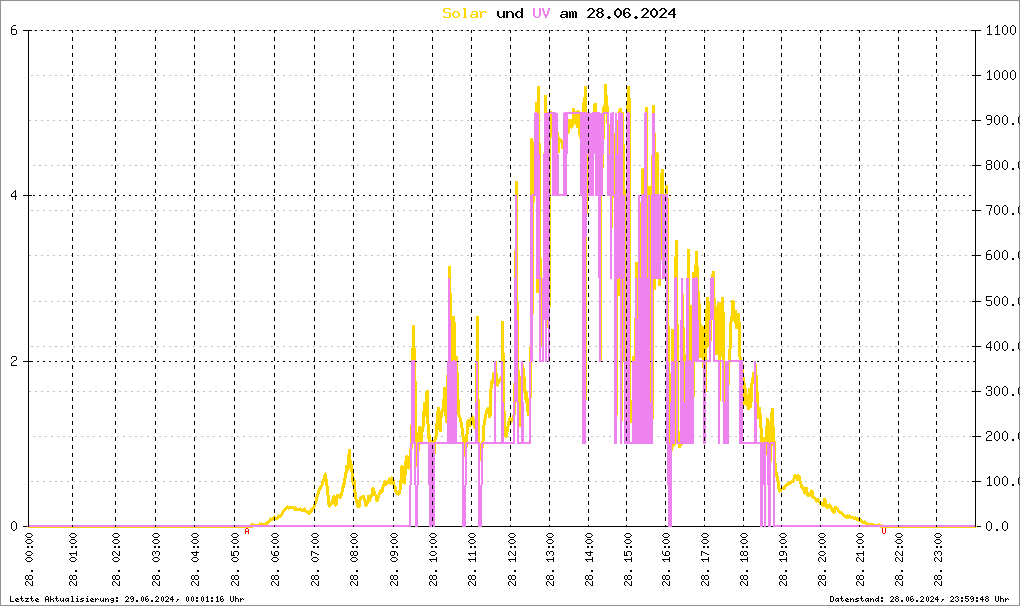The height and width of the screenshot is (606, 1020).
Task: Click the time label '28. 06:00'
Action: click(275, 560)
